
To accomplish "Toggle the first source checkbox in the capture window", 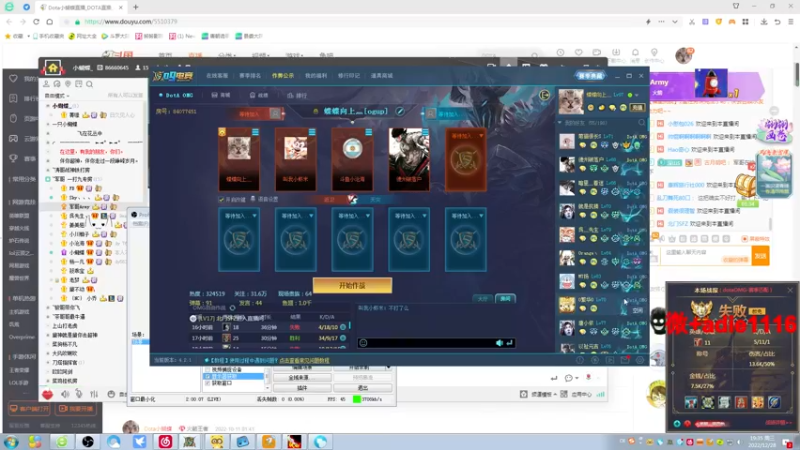I will pyautogui.click(x=208, y=369).
